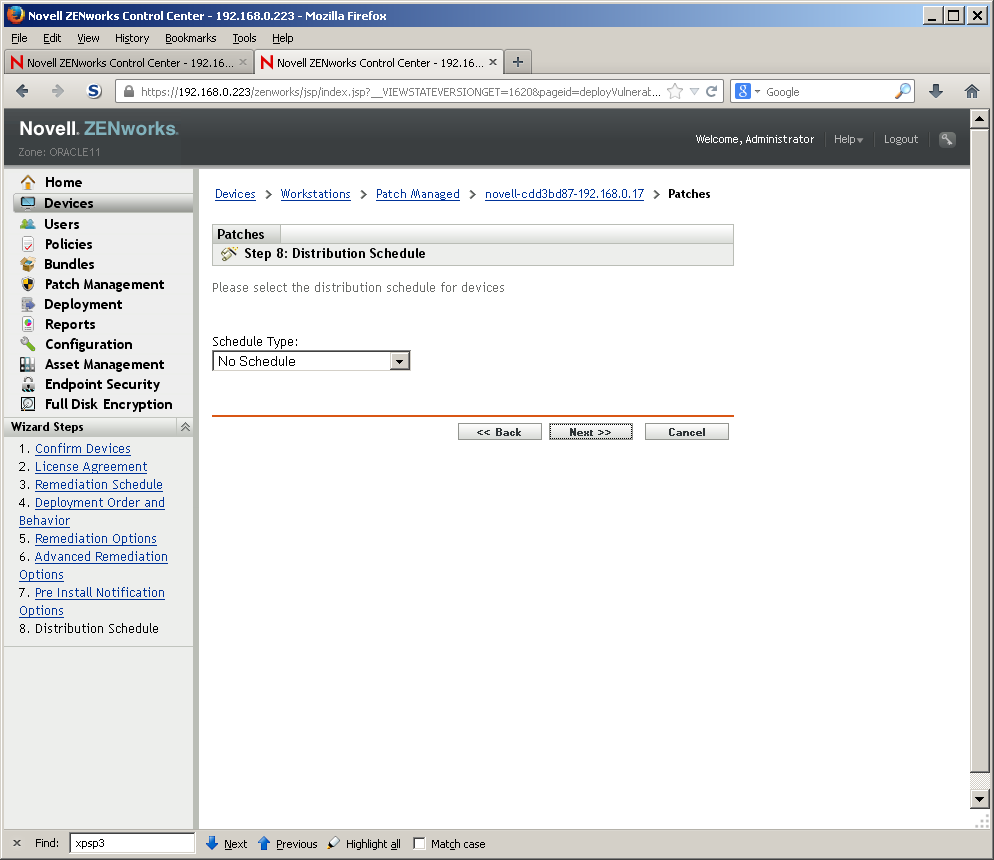Open the Edit menu
Viewport: 994px width, 860px height.
pos(52,38)
